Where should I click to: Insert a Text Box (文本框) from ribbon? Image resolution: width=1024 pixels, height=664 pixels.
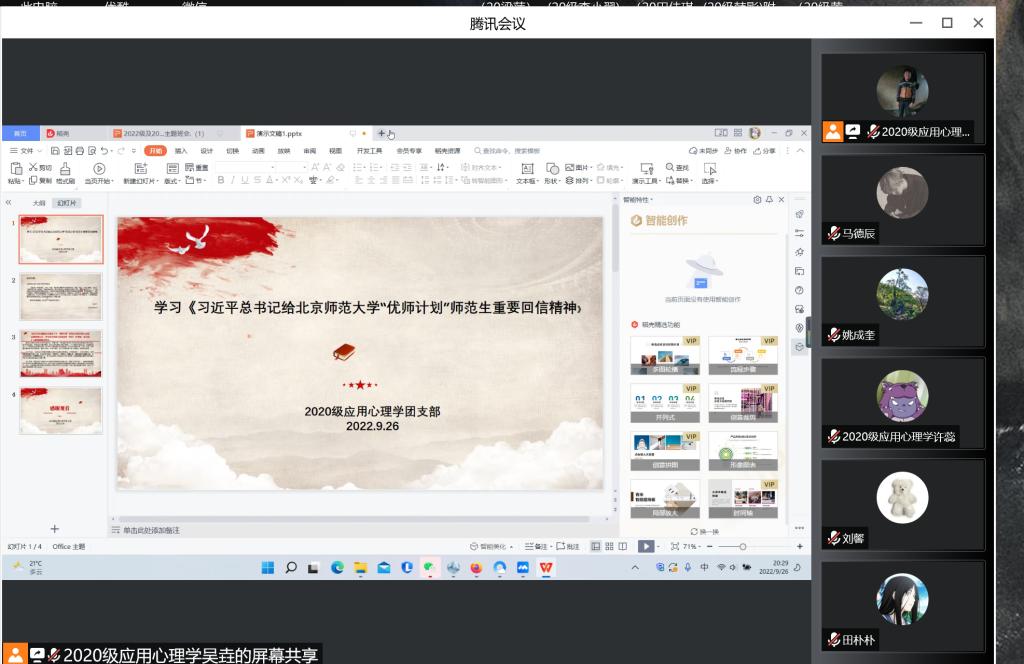click(526, 170)
